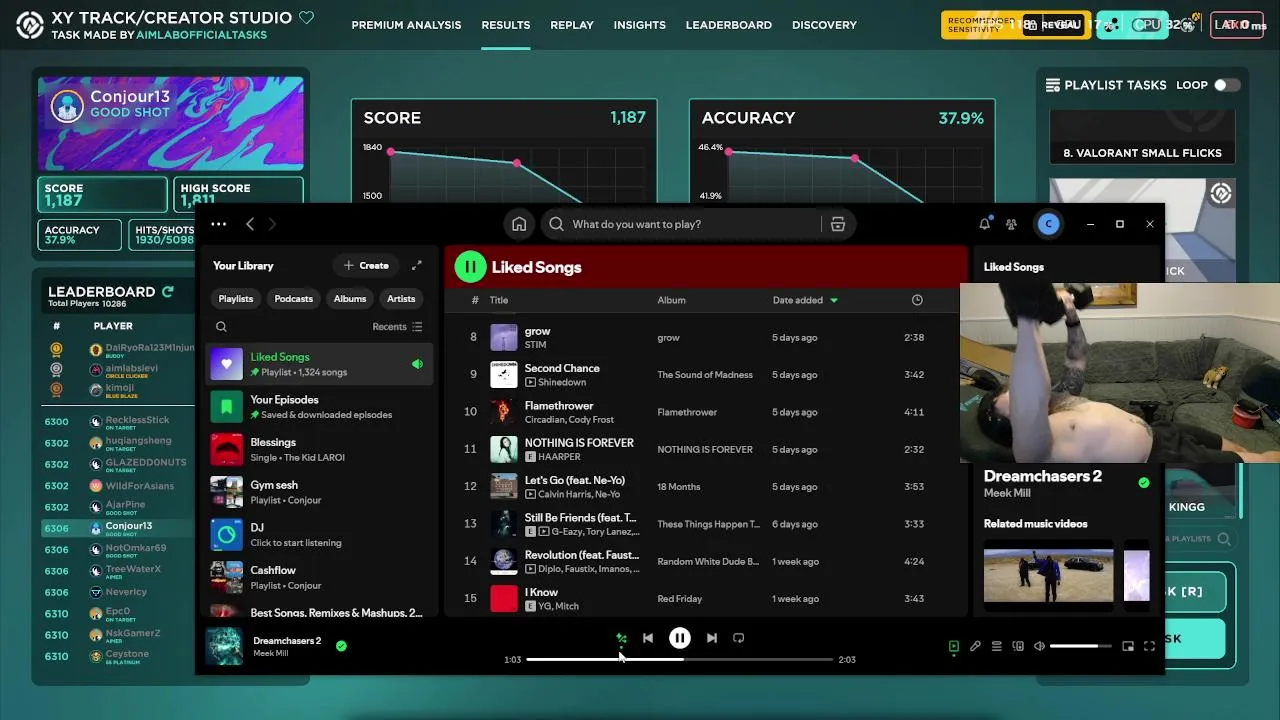This screenshot has height=720, width=1280.
Task: Skip to next track
Action: (x=712, y=638)
